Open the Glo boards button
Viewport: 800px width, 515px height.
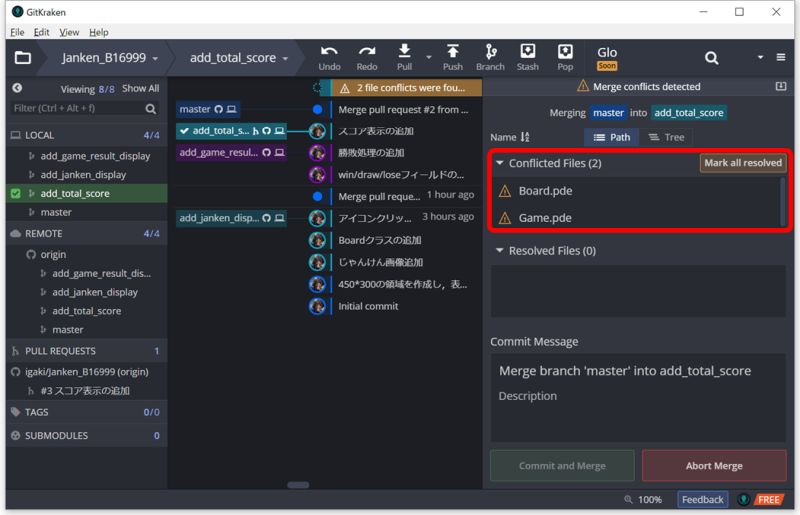tap(607, 58)
